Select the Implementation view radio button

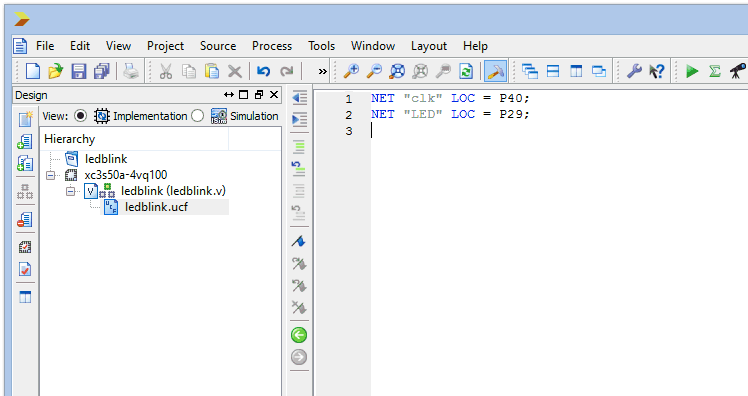(x=80, y=115)
